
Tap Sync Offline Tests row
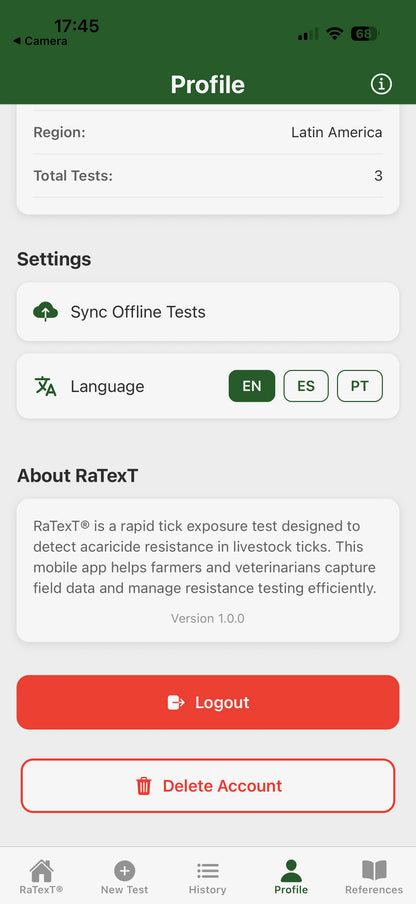208,312
